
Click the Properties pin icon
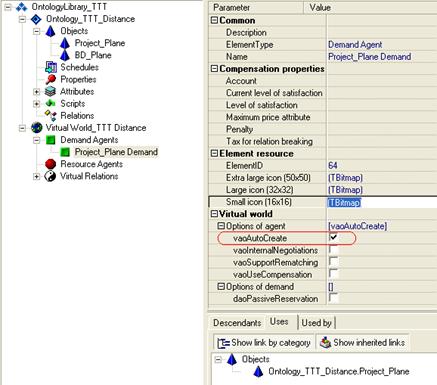tap(51, 79)
